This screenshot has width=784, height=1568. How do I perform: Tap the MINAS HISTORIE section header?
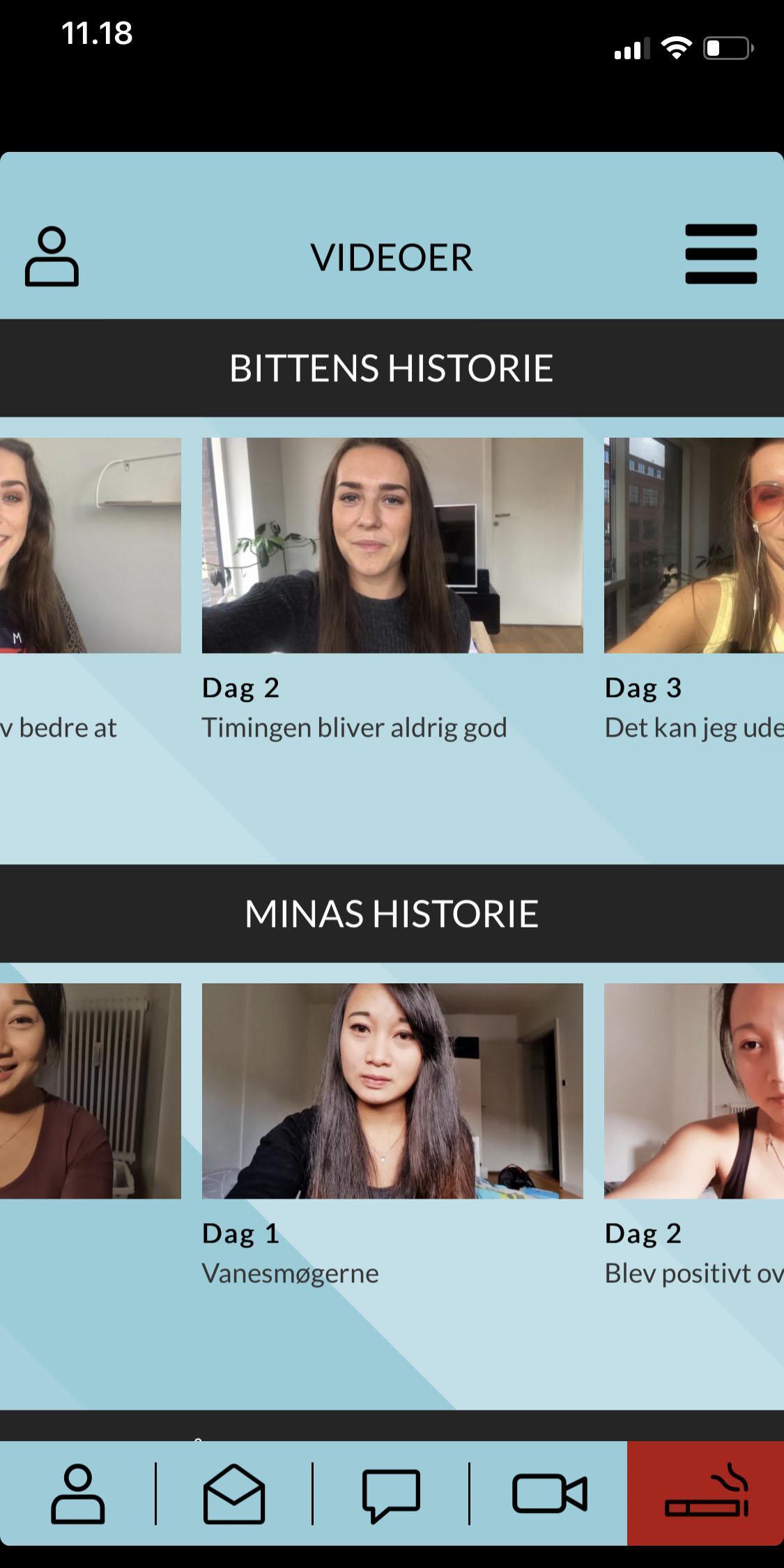click(392, 914)
